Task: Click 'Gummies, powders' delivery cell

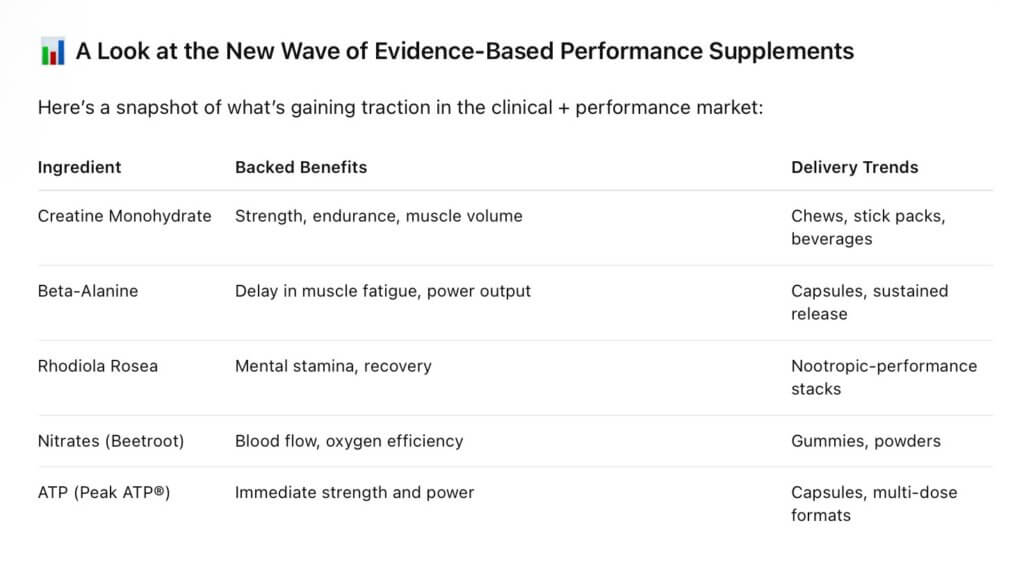Action: click(865, 441)
